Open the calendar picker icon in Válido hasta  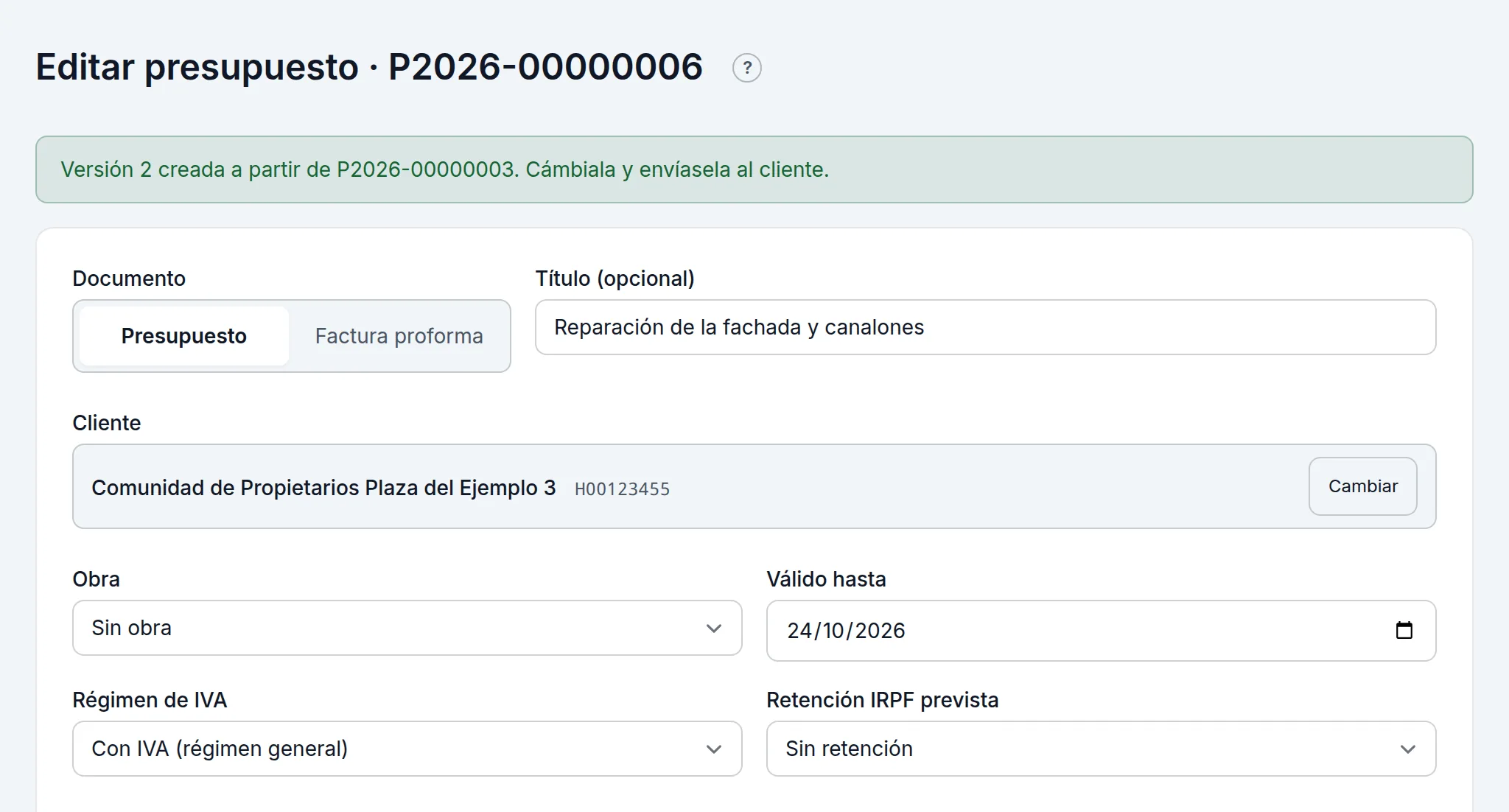(x=1404, y=630)
